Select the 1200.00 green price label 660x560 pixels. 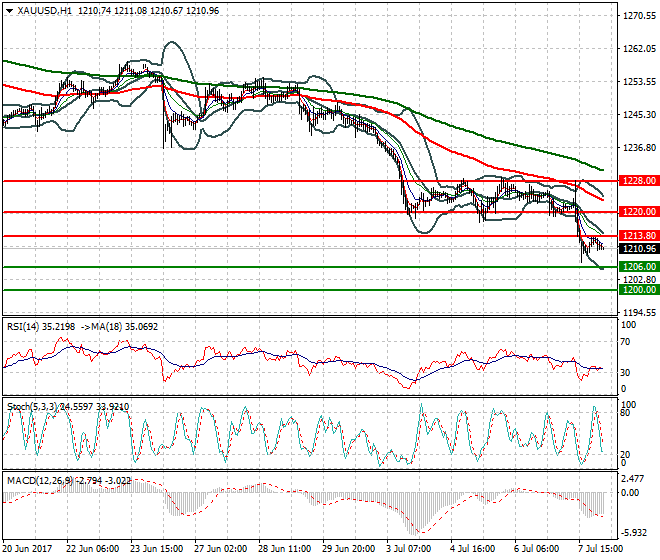pyautogui.click(x=639, y=290)
